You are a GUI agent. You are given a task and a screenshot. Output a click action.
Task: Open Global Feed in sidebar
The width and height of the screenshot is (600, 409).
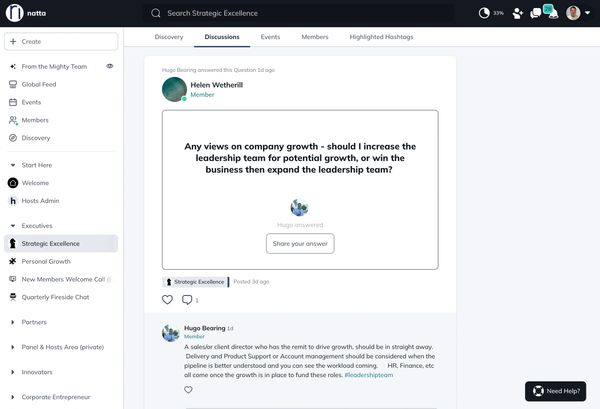38,84
